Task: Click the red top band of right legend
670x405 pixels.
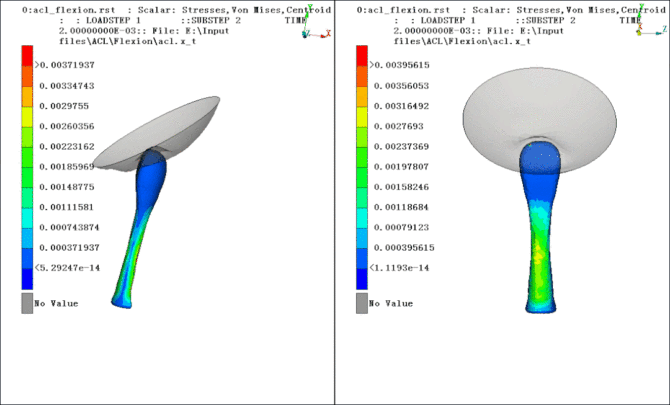Action: (x=361, y=65)
